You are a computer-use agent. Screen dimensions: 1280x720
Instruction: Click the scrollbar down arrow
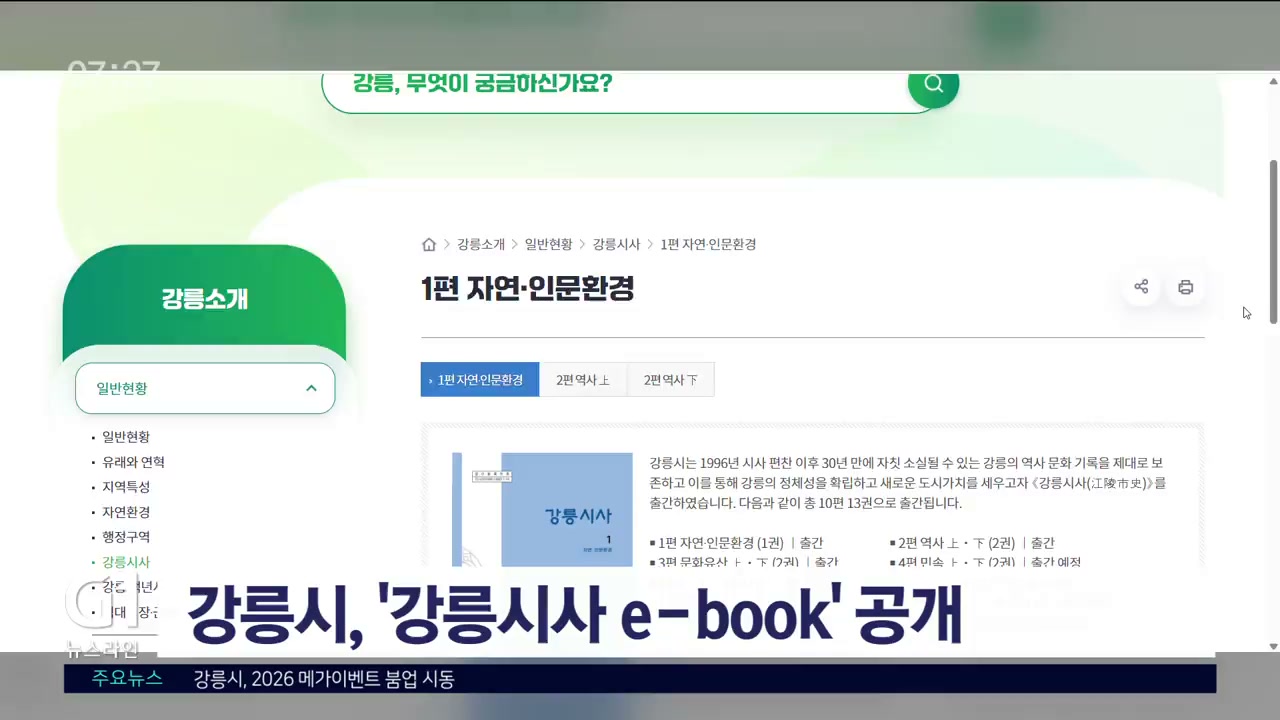click(1273, 646)
